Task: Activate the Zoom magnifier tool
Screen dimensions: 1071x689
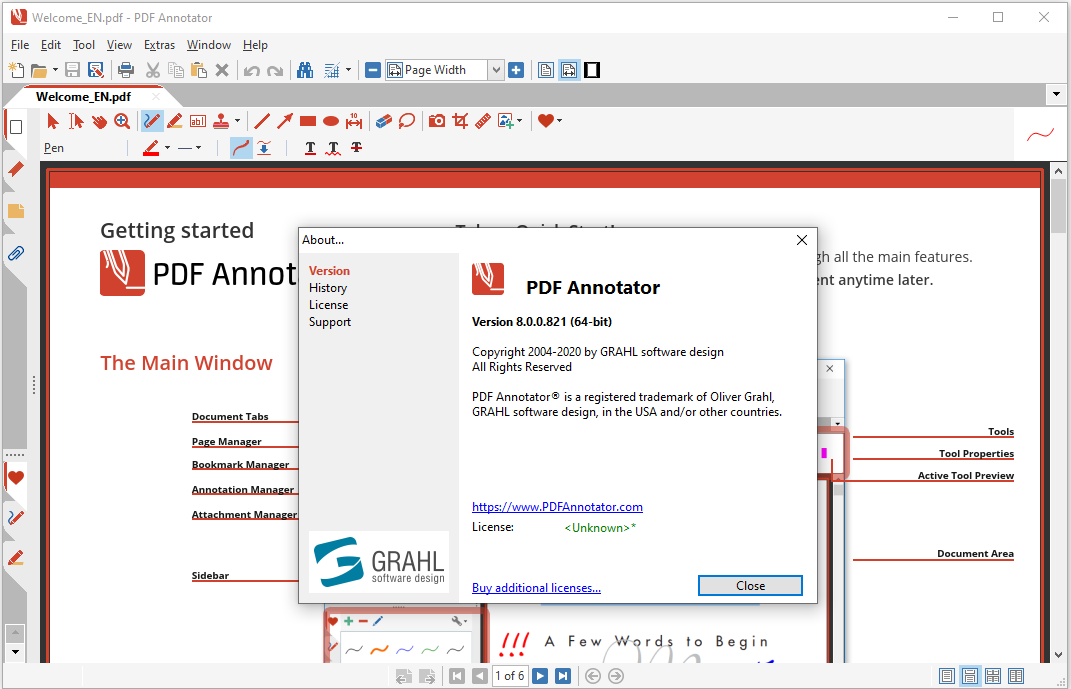Action: click(122, 122)
